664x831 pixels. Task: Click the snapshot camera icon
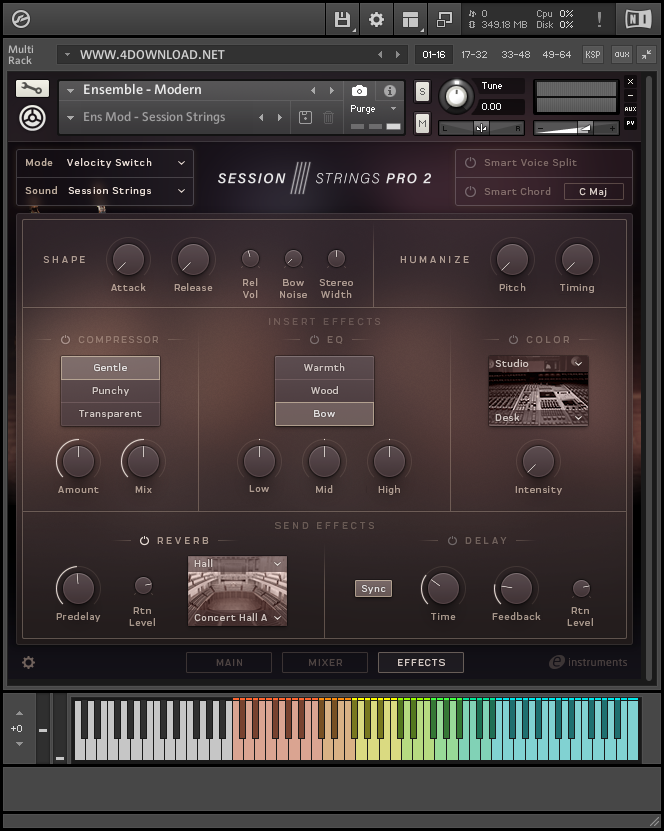(359, 91)
